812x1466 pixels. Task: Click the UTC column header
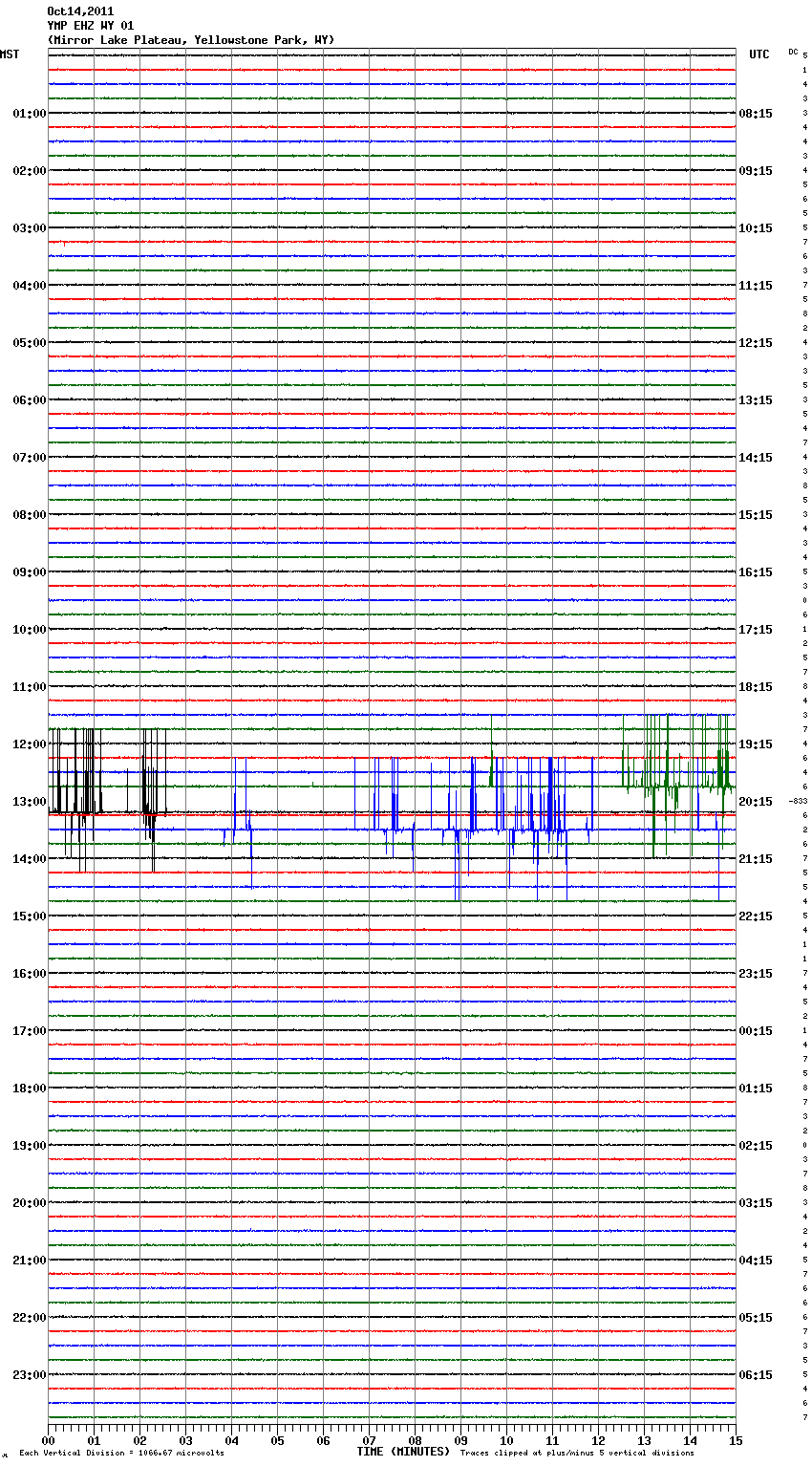pyautogui.click(x=759, y=54)
